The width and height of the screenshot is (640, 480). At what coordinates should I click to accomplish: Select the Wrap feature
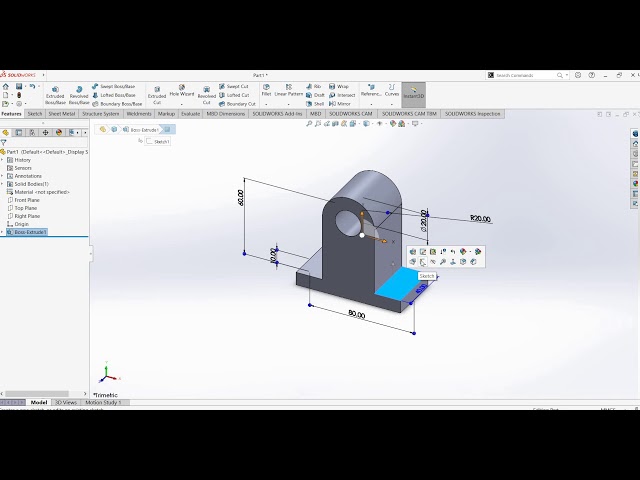click(x=339, y=87)
